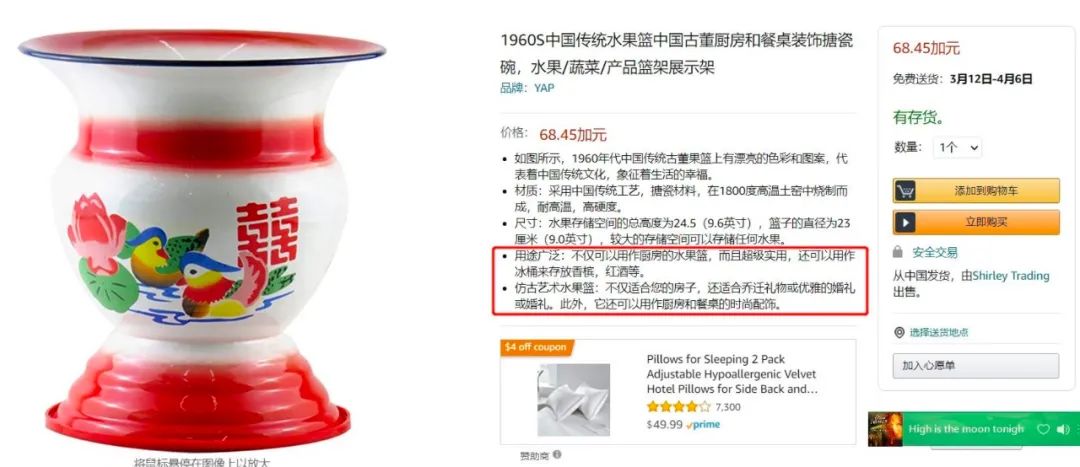Open the sponsored pillows product title
Screen dimensions: 1080x467
pyautogui.click(x=731, y=374)
